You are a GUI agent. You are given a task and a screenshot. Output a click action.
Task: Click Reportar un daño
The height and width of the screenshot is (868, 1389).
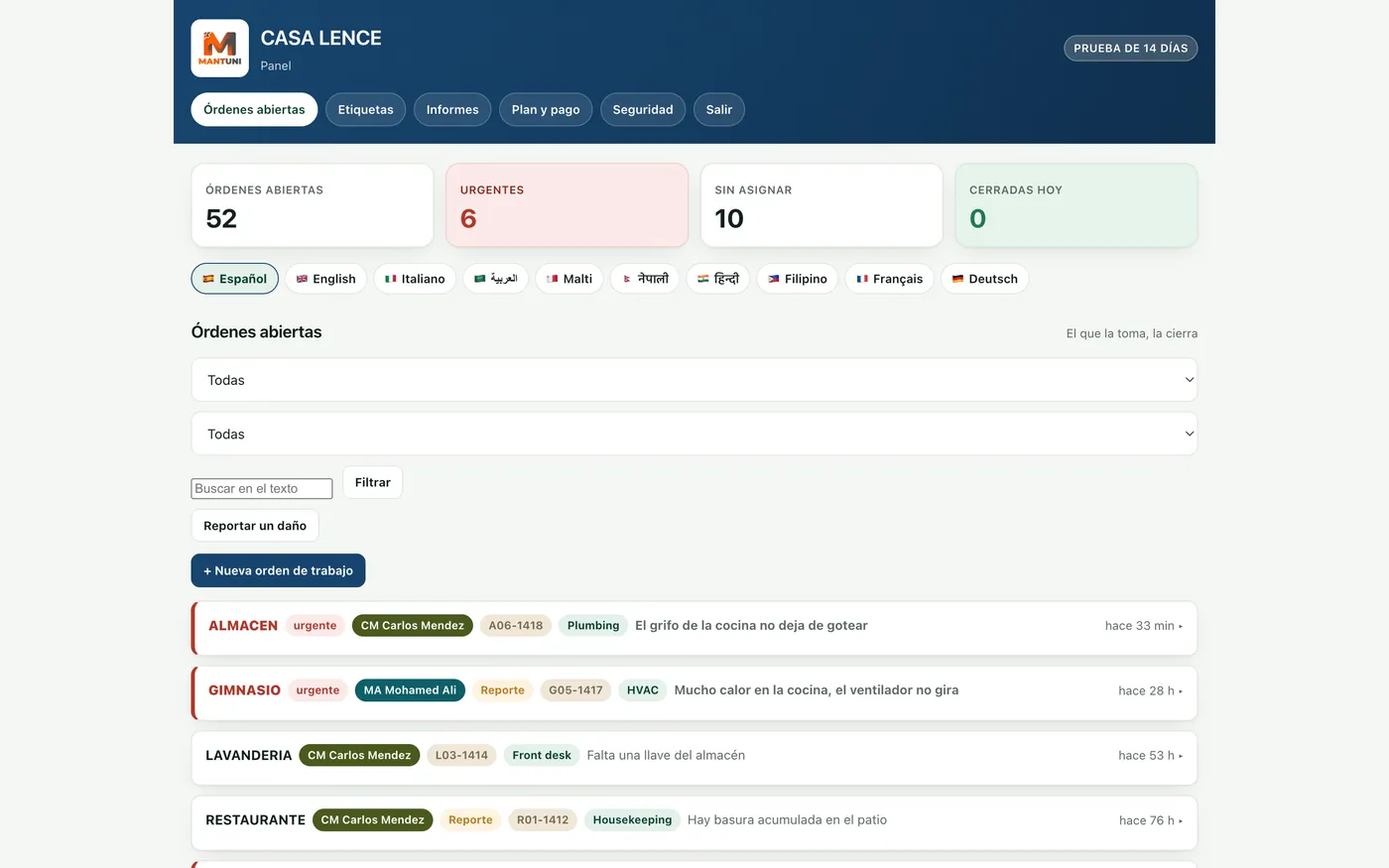pos(255,526)
